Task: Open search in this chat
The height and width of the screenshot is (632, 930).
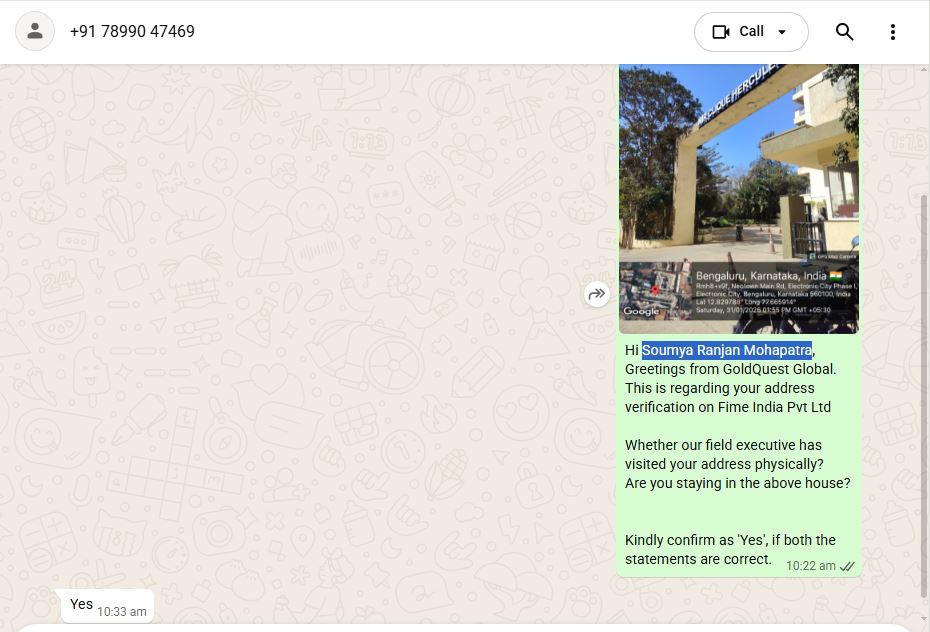Action: pyautogui.click(x=844, y=32)
